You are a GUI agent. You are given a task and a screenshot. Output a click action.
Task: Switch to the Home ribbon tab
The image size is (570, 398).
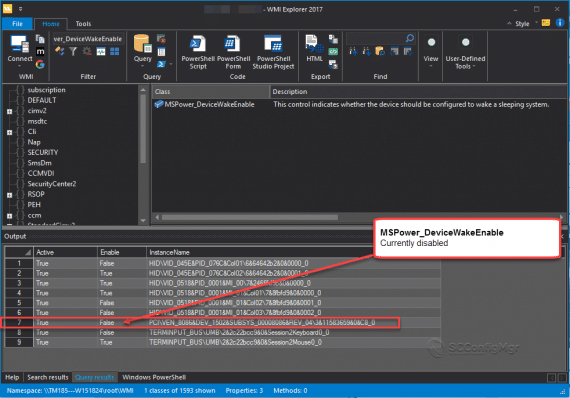coord(51,24)
